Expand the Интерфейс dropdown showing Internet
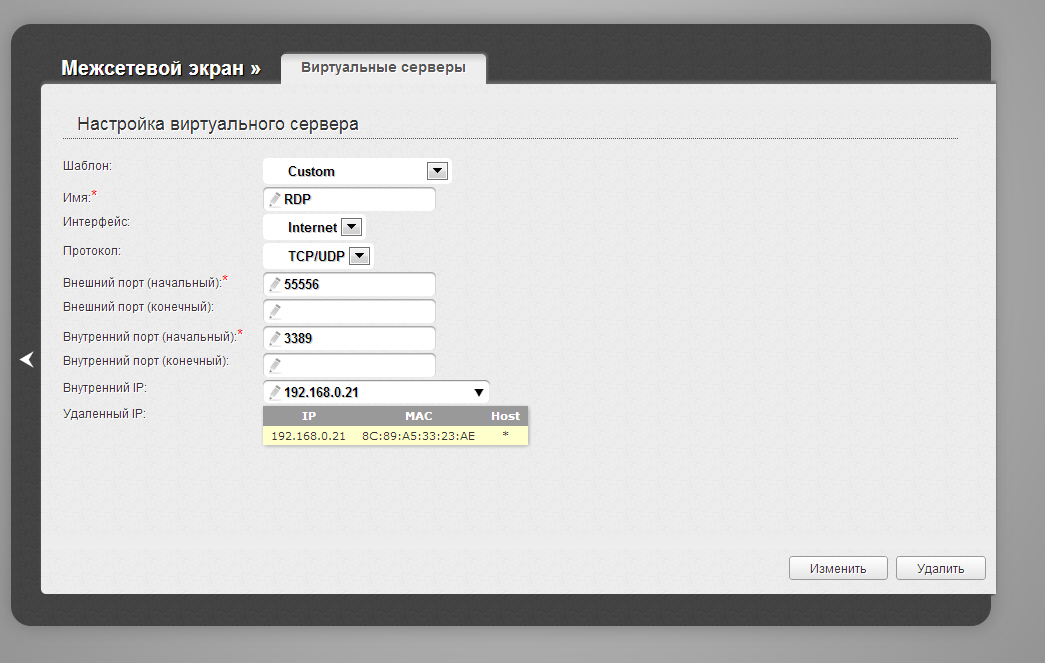Screen dimensions: 1045x663 350,227
